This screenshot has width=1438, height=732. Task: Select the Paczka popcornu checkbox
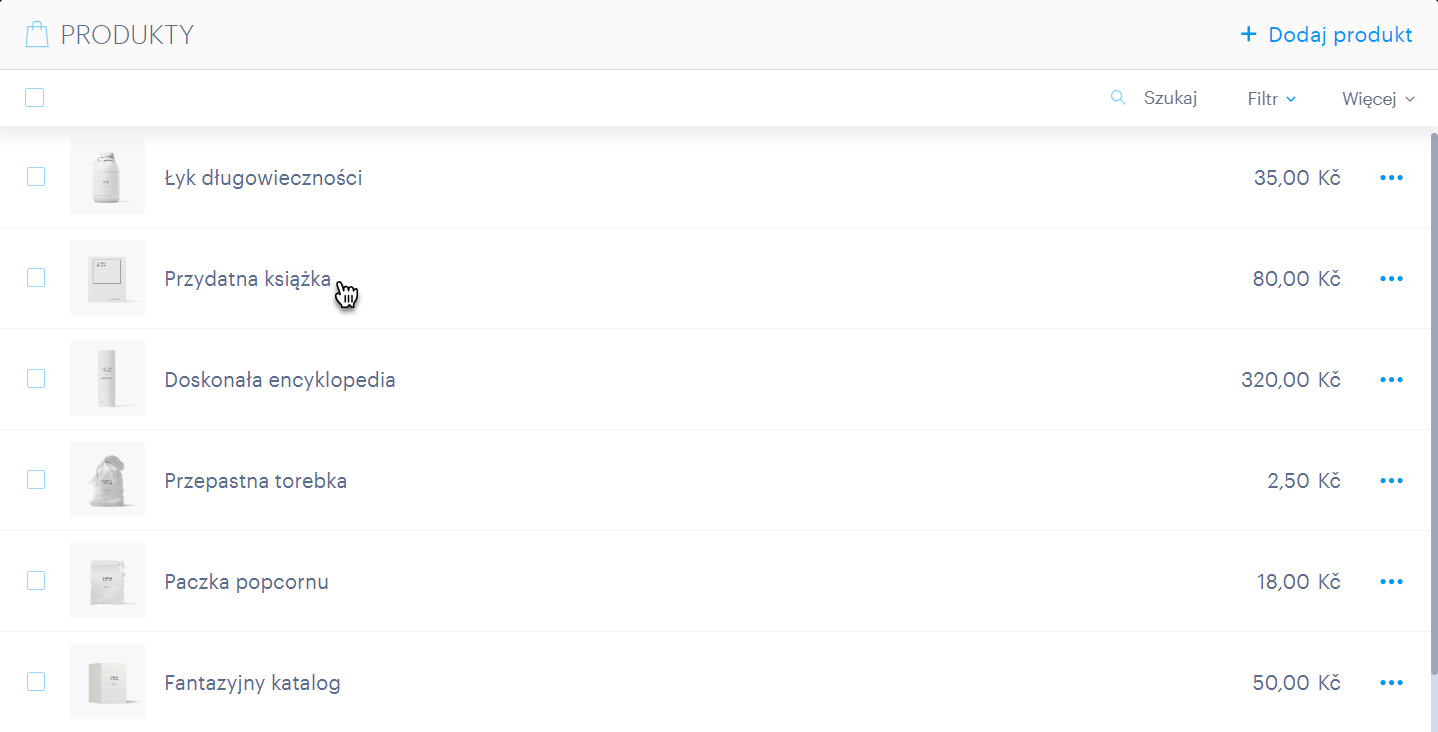pyautogui.click(x=36, y=581)
